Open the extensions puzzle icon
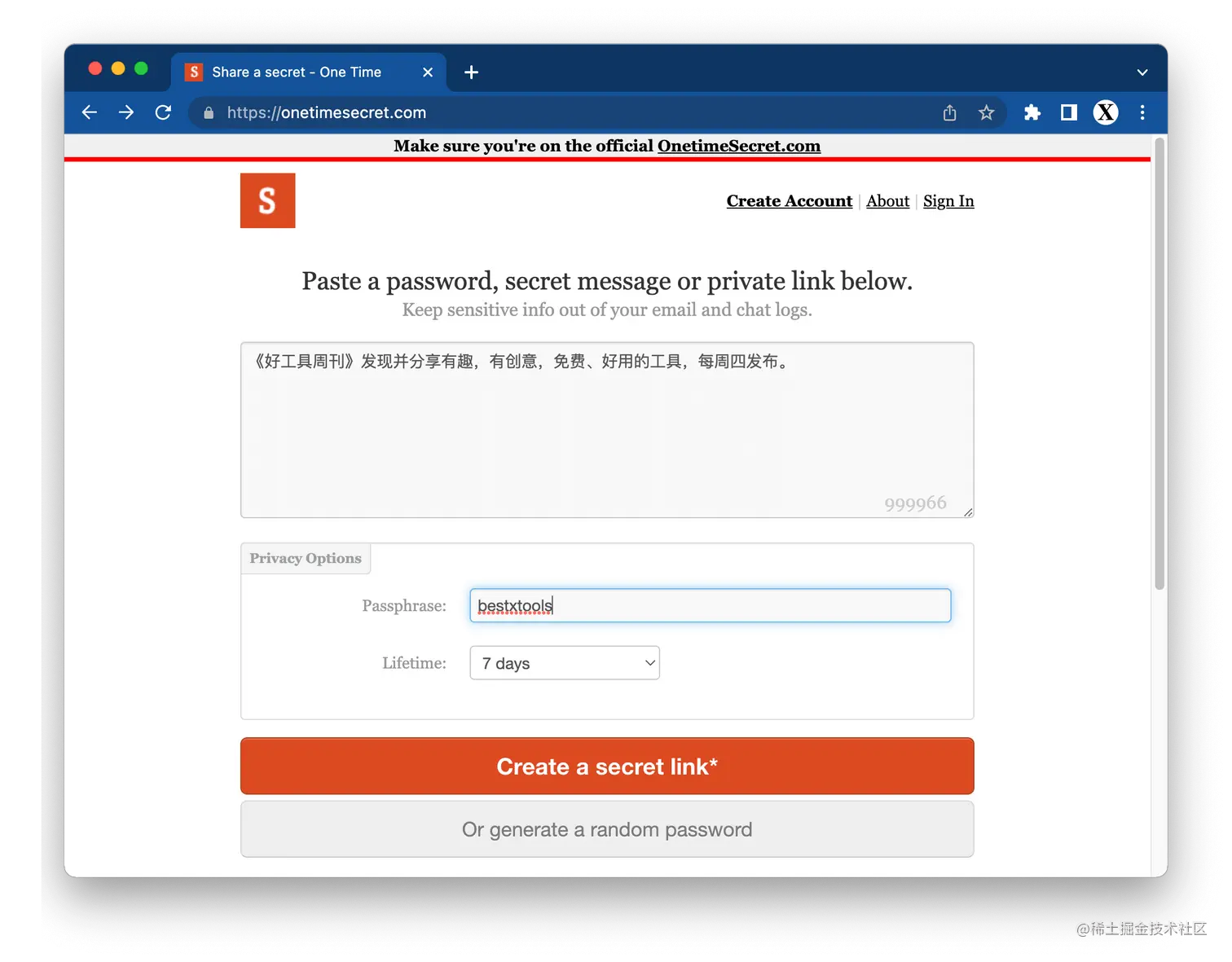 click(x=1032, y=112)
